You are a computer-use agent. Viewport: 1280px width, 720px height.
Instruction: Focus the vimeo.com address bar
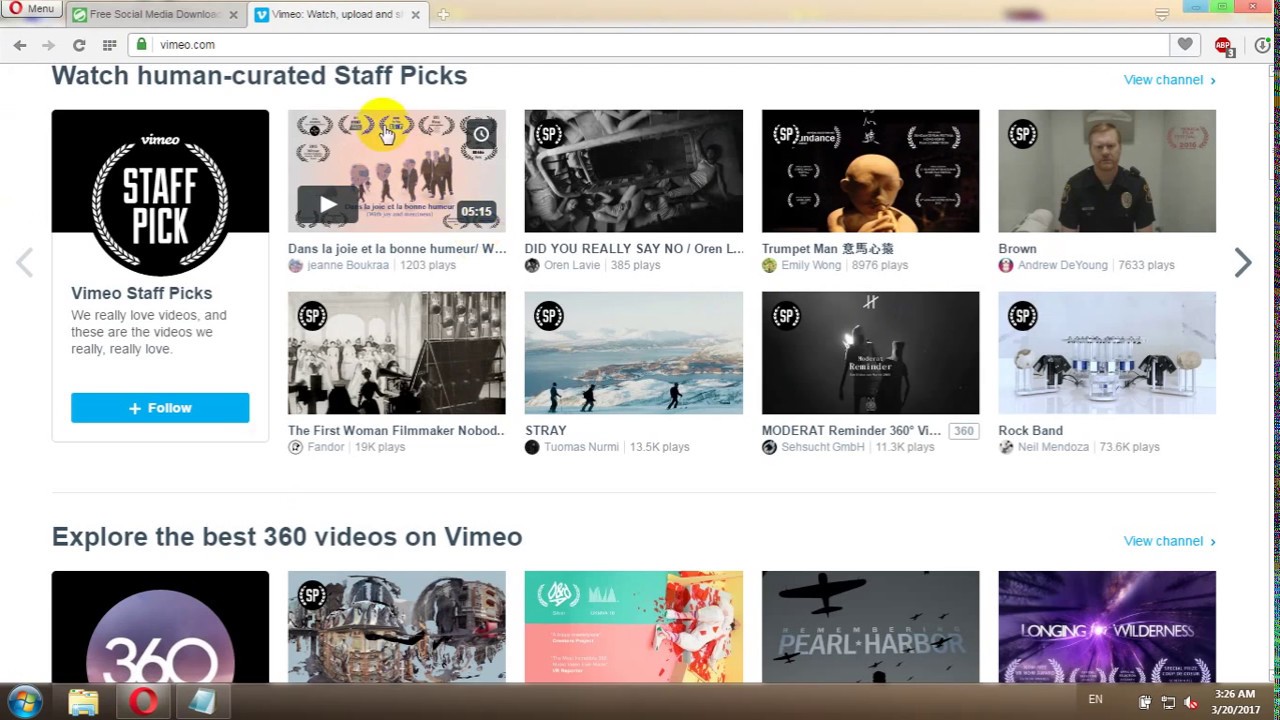click(650, 45)
